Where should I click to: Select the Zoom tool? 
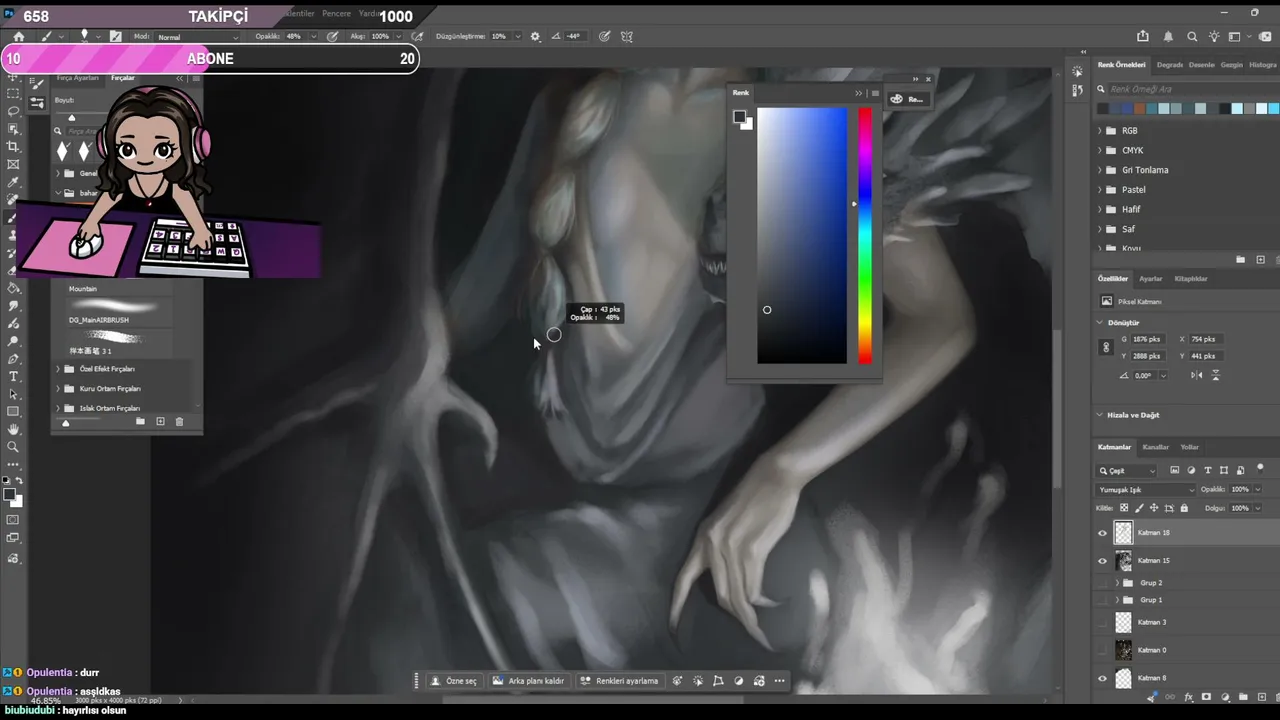click(x=13, y=447)
